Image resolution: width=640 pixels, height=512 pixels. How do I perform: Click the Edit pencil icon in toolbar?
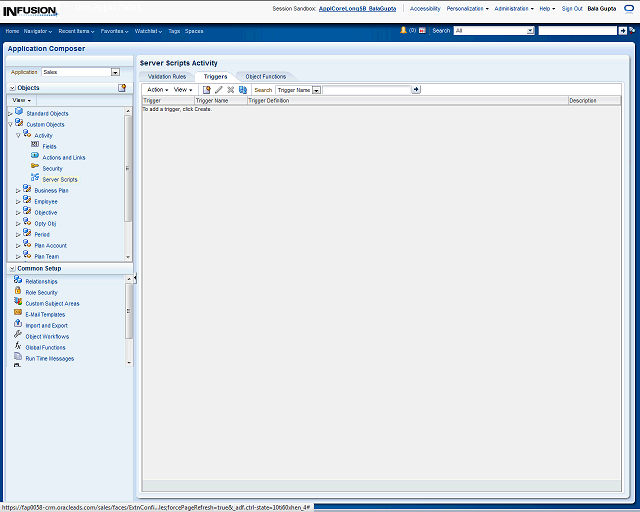[x=218, y=90]
